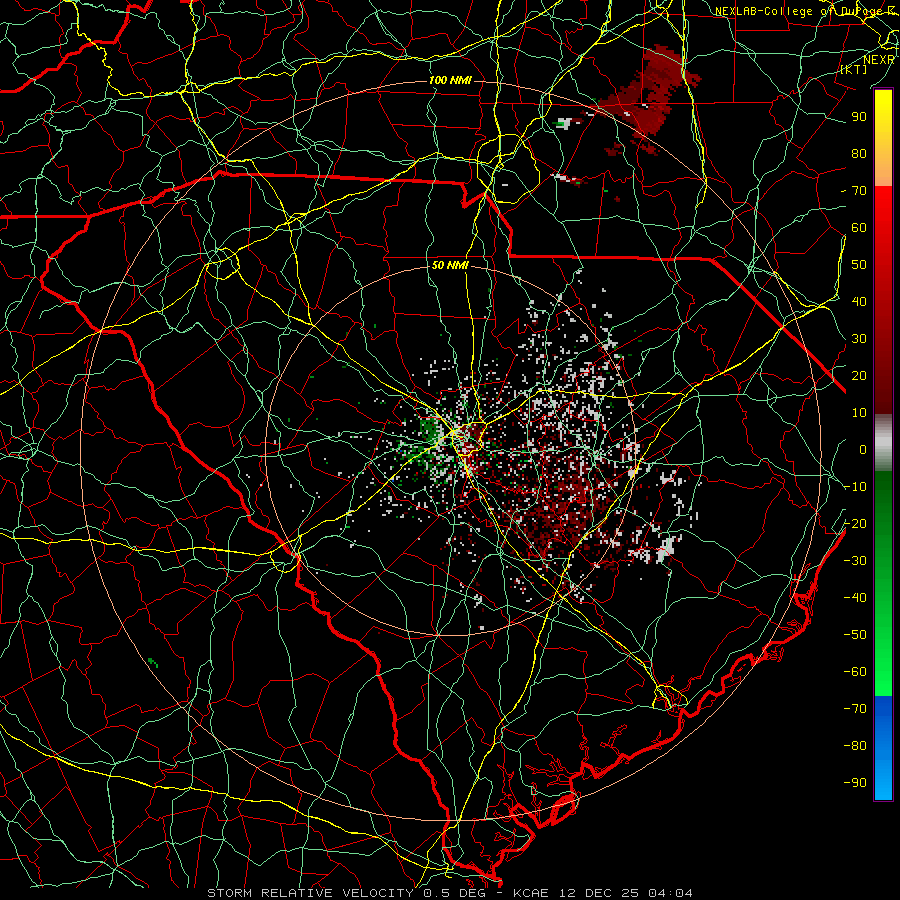Click the gray zero-velocity segment of color bar
900x900 pixels.
pos(883,442)
